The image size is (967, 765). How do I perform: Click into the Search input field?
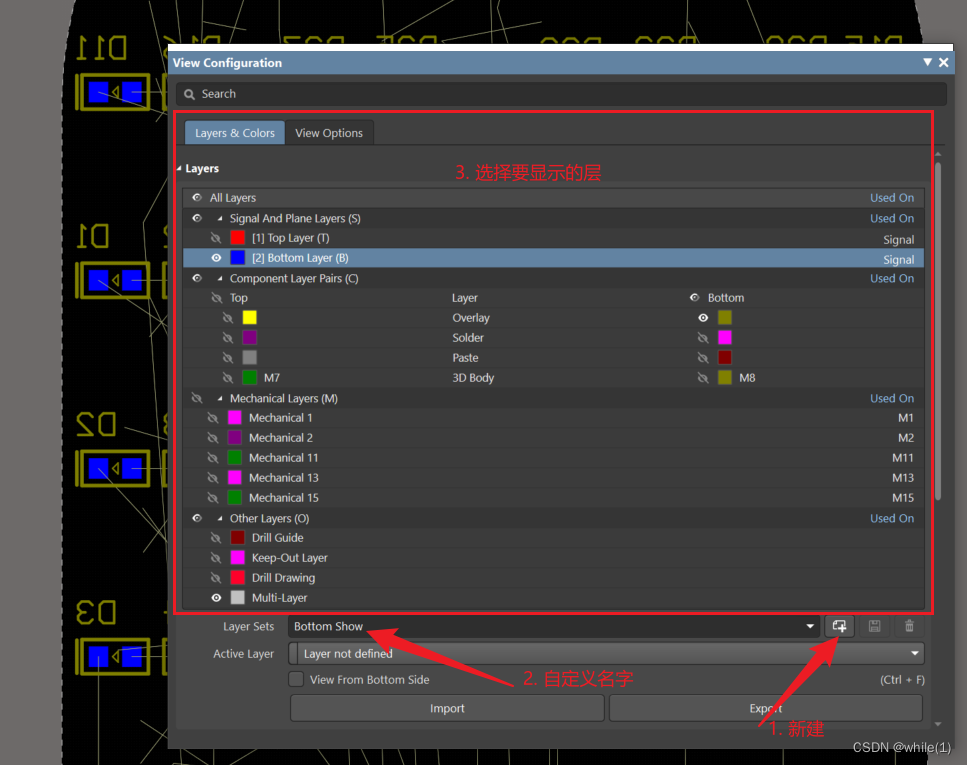tap(560, 94)
